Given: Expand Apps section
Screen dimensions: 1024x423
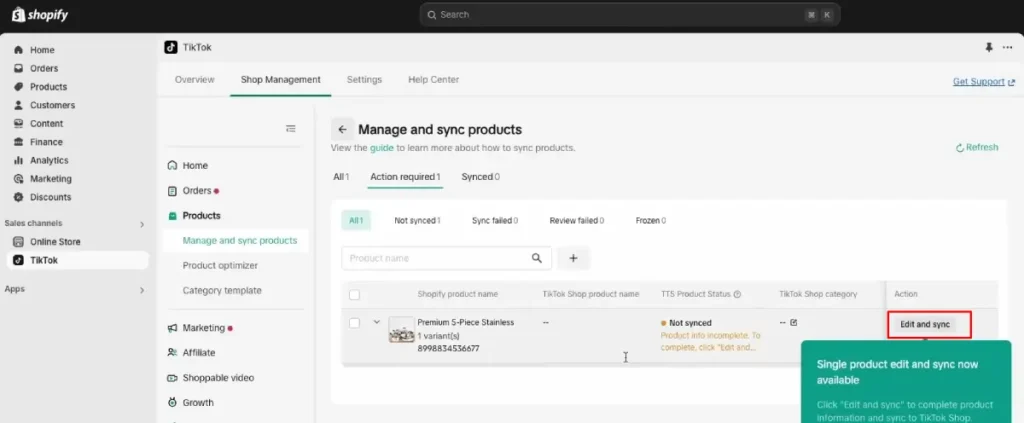Looking at the screenshot, I should point(142,290).
